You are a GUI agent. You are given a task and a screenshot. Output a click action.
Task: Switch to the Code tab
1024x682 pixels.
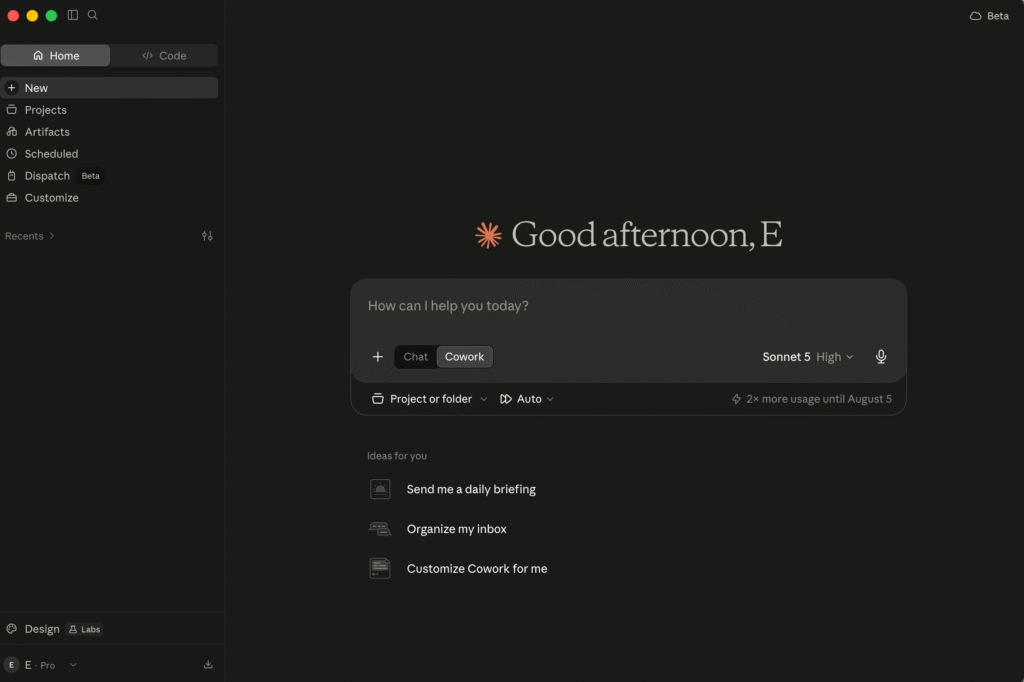coord(164,56)
